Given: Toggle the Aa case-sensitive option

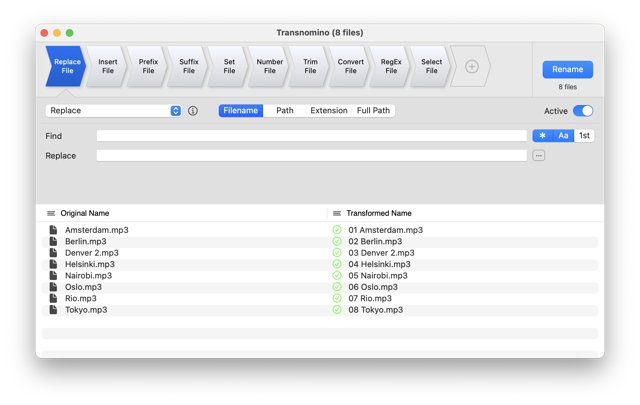Looking at the screenshot, I should (563, 136).
